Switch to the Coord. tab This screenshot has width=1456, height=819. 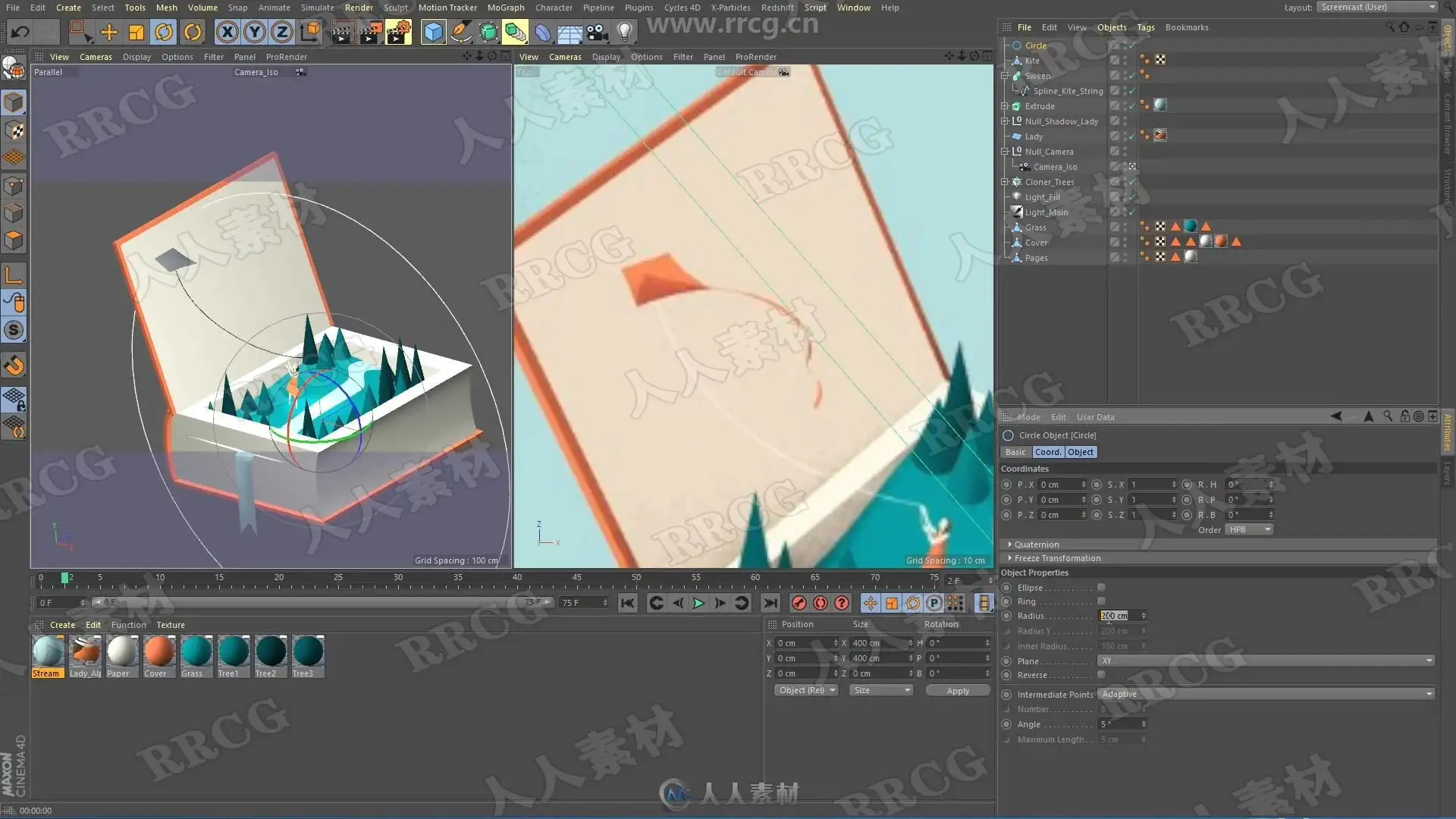point(1047,452)
